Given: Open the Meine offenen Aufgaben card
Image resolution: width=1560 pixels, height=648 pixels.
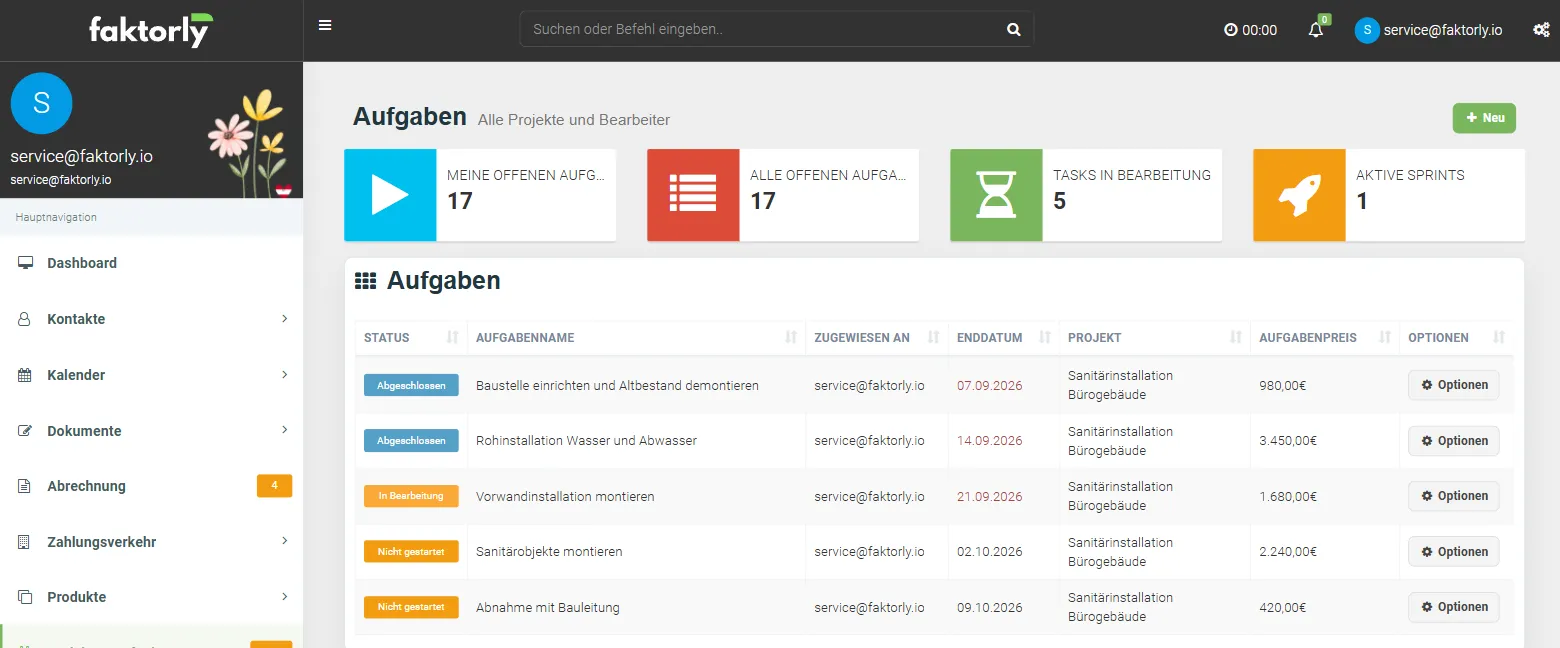Looking at the screenshot, I should click(x=480, y=195).
